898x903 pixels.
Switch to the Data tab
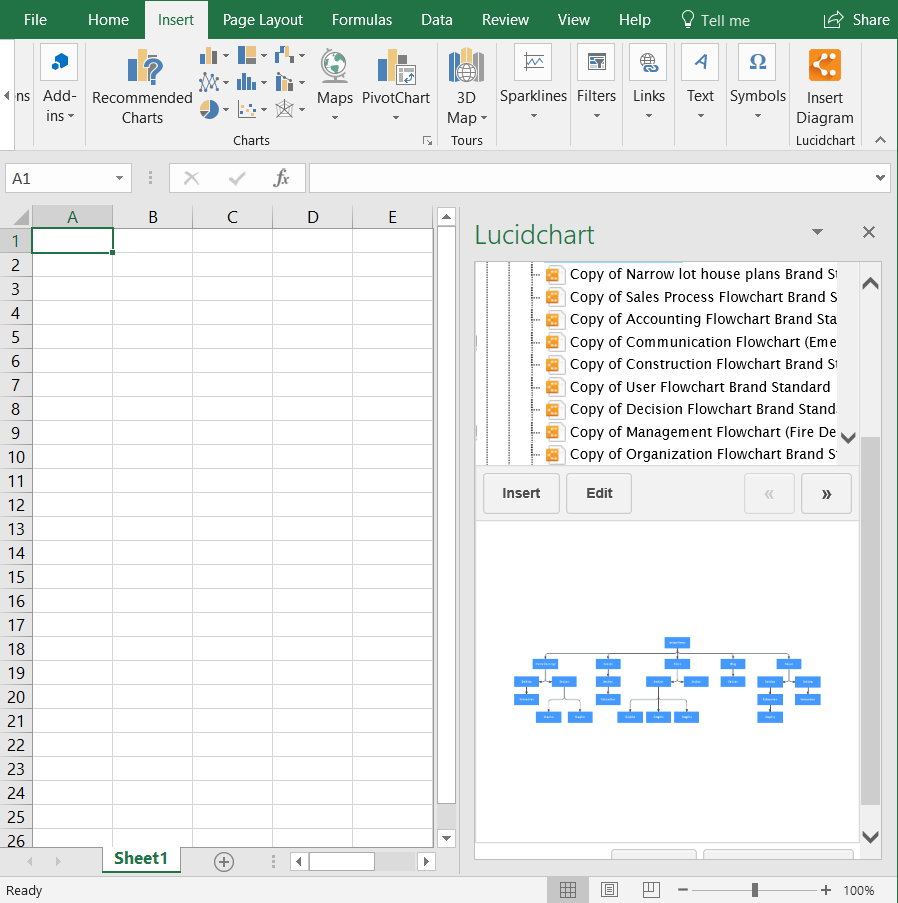tap(437, 20)
